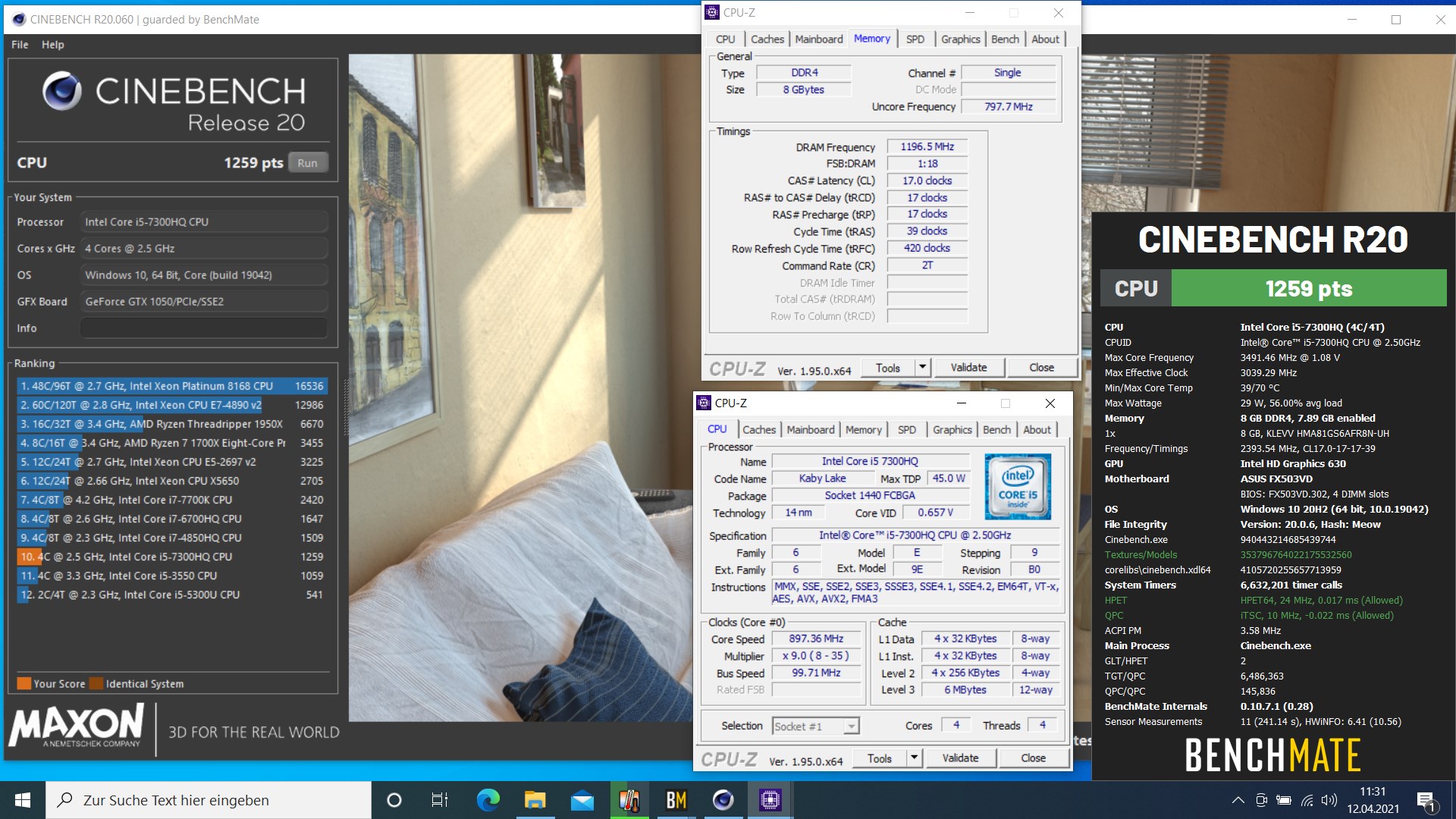Switch to CPU tab in upper CPU-Z
This screenshot has width=1456, height=819.
(725, 39)
